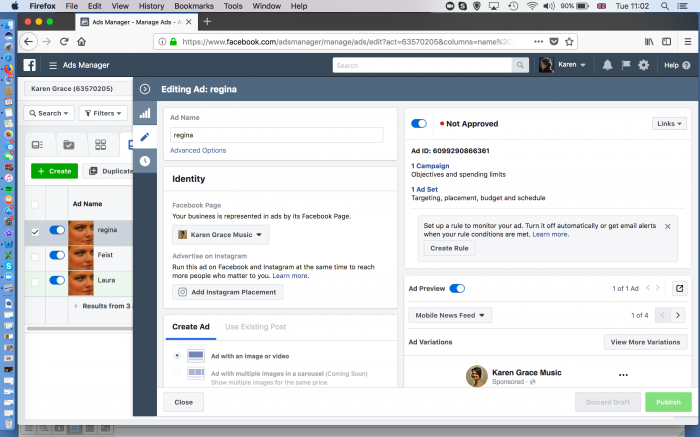The image size is (700, 437).
Task: Click the Ad Name input field
Action: click(276, 135)
